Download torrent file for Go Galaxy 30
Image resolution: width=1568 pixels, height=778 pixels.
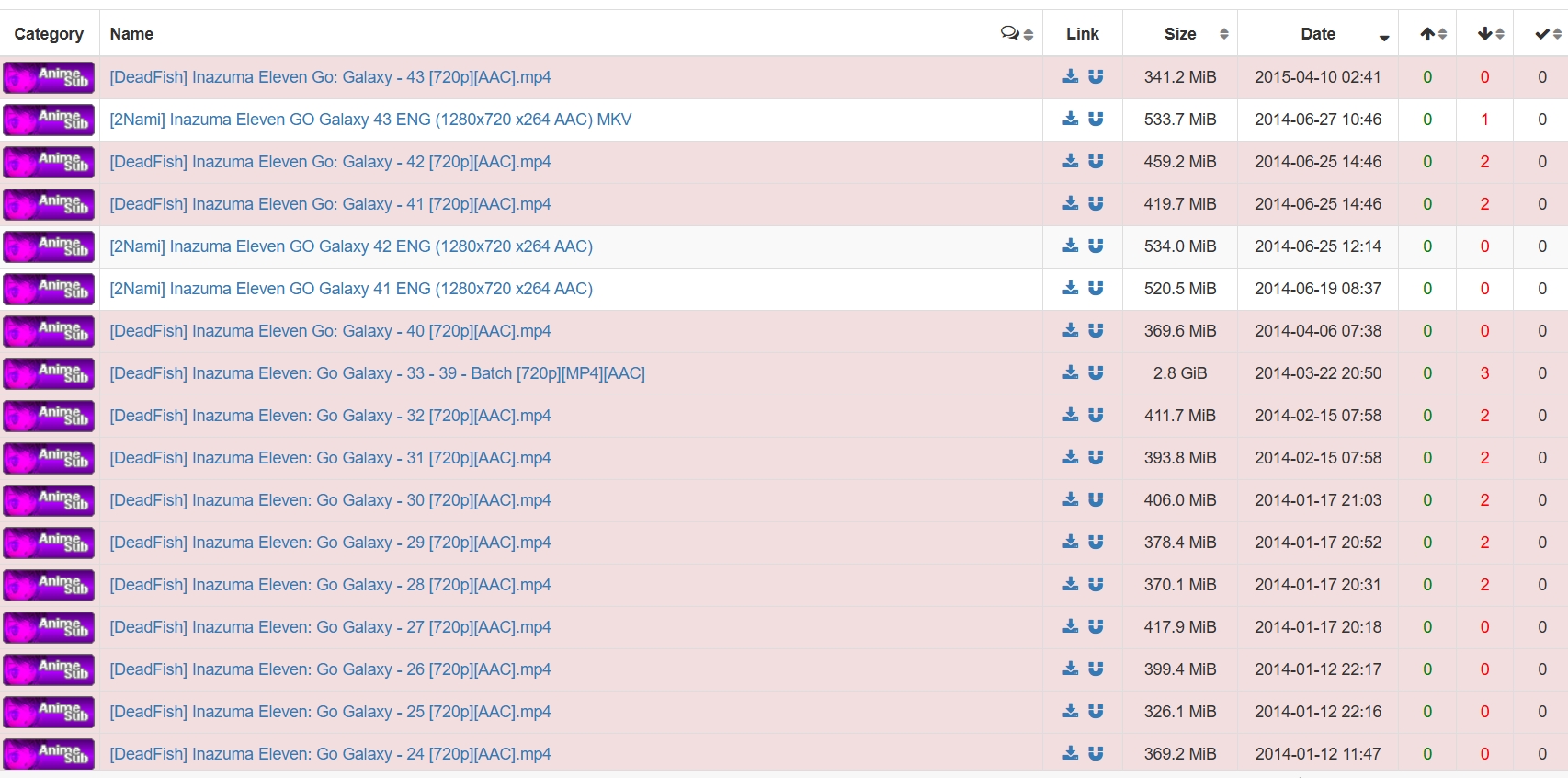point(1070,499)
